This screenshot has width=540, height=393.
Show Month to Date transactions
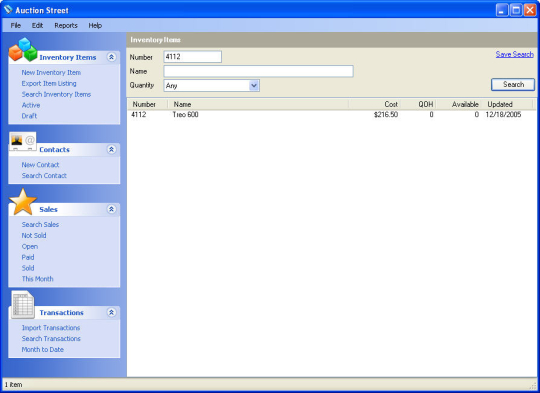pyautogui.click(x=42, y=349)
